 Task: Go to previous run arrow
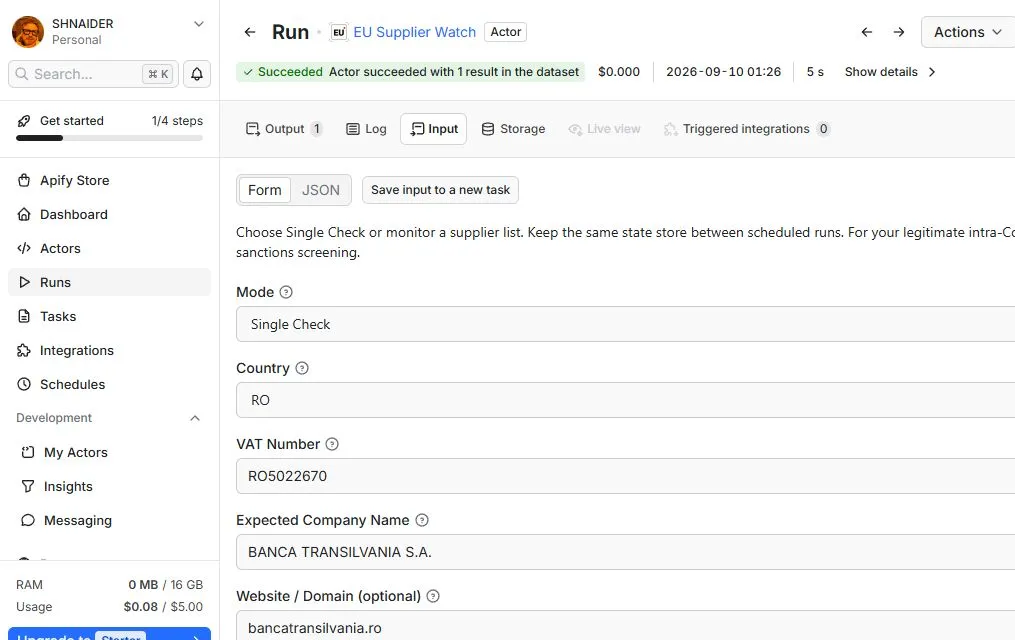click(x=867, y=32)
